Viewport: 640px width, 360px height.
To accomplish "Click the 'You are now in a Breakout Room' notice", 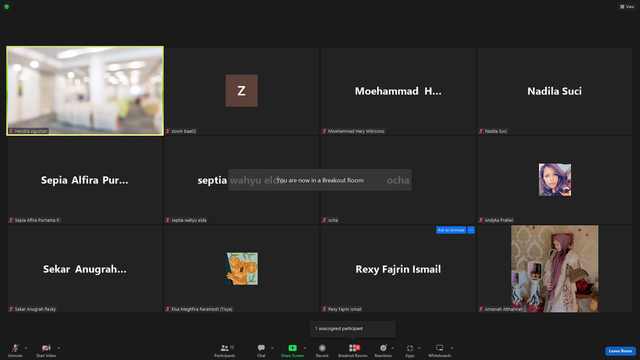I will pyautogui.click(x=320, y=180).
